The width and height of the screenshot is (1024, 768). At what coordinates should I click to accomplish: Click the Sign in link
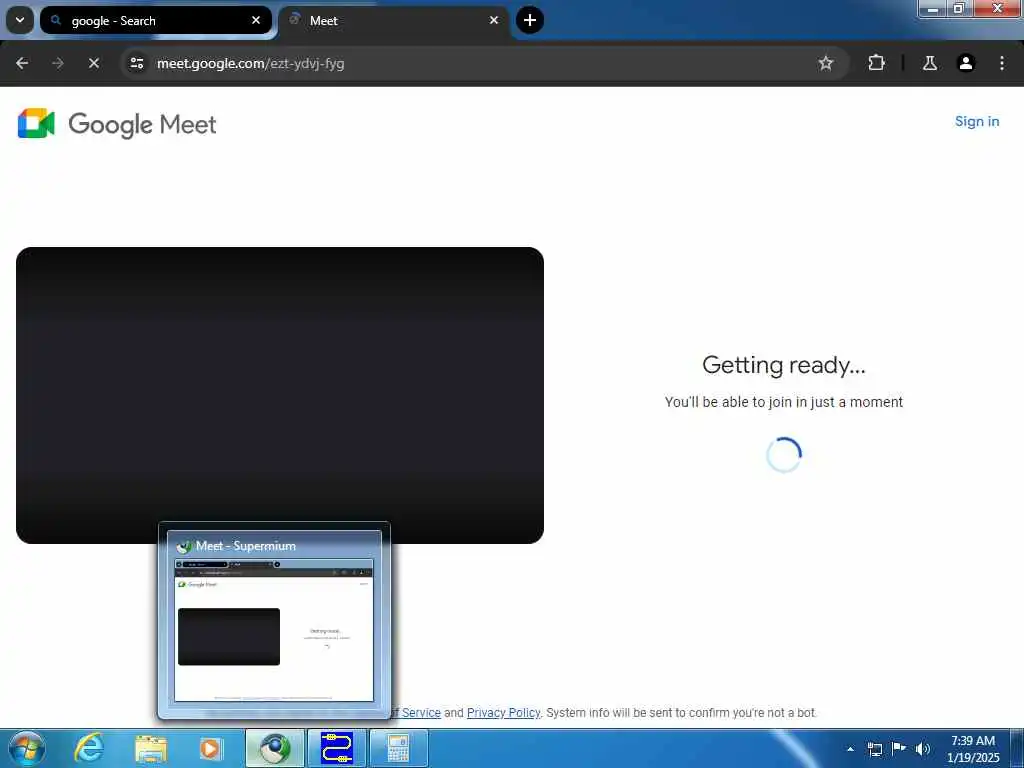(x=976, y=121)
